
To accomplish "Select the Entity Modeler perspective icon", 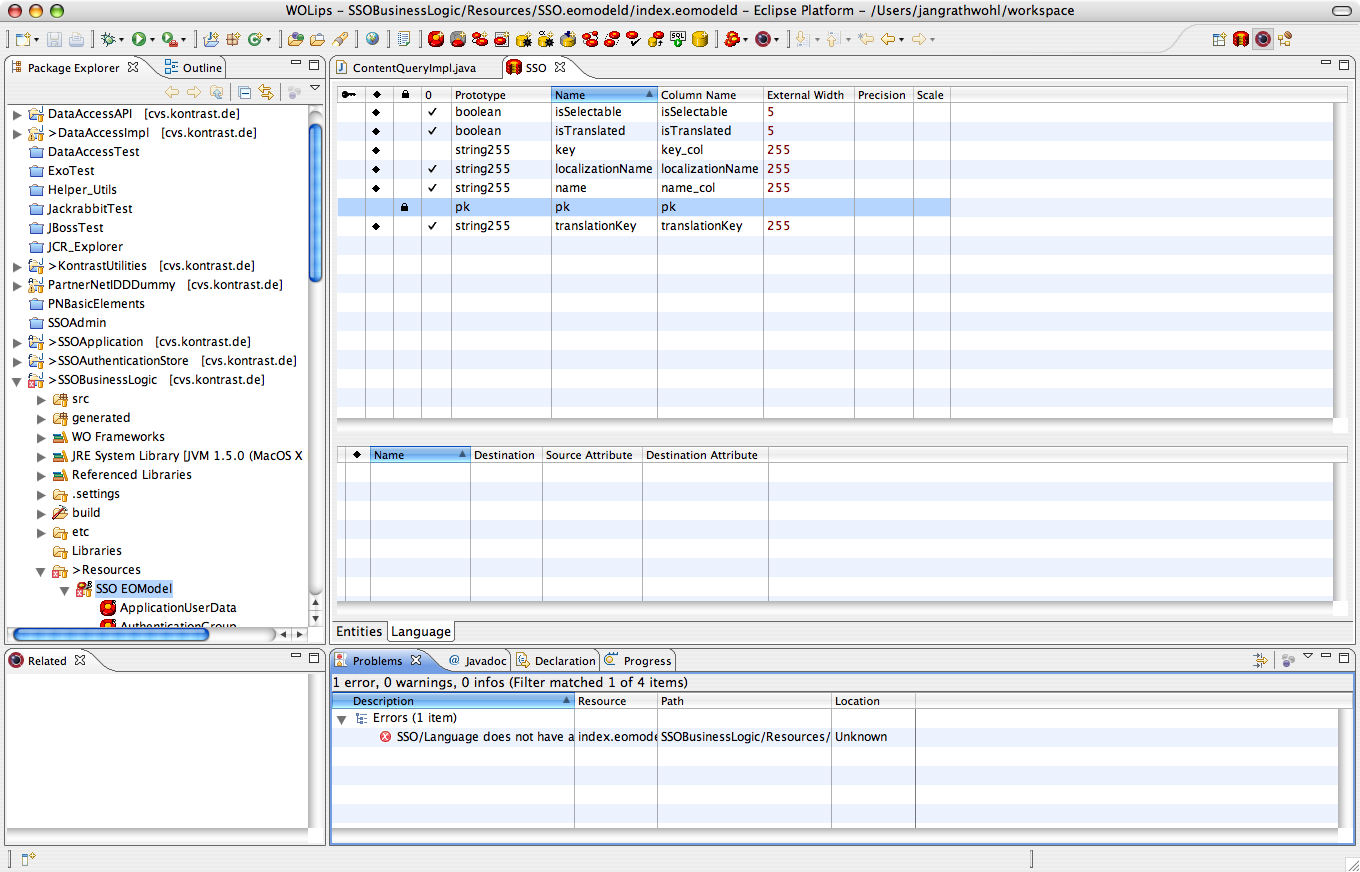I will [1263, 39].
